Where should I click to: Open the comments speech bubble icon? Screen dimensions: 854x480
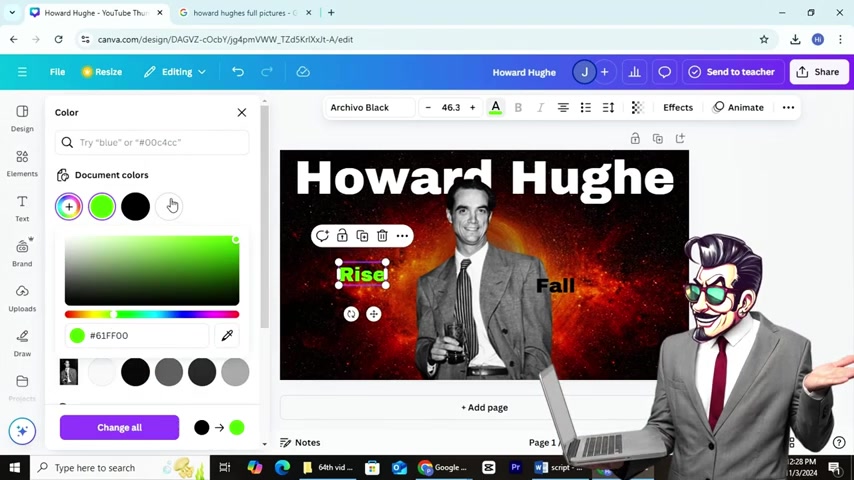[x=664, y=72]
